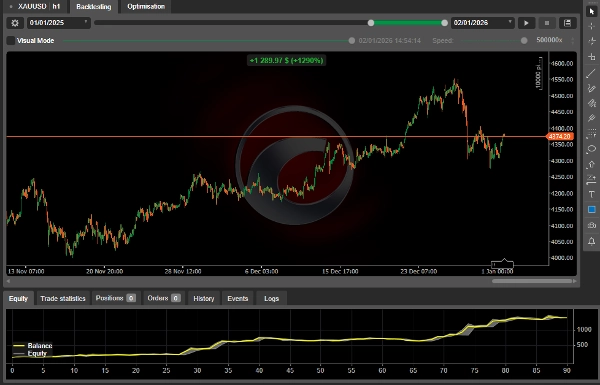The width and height of the screenshot is (600, 385).
Task: Start the backtest with play button
Action: tap(527, 23)
